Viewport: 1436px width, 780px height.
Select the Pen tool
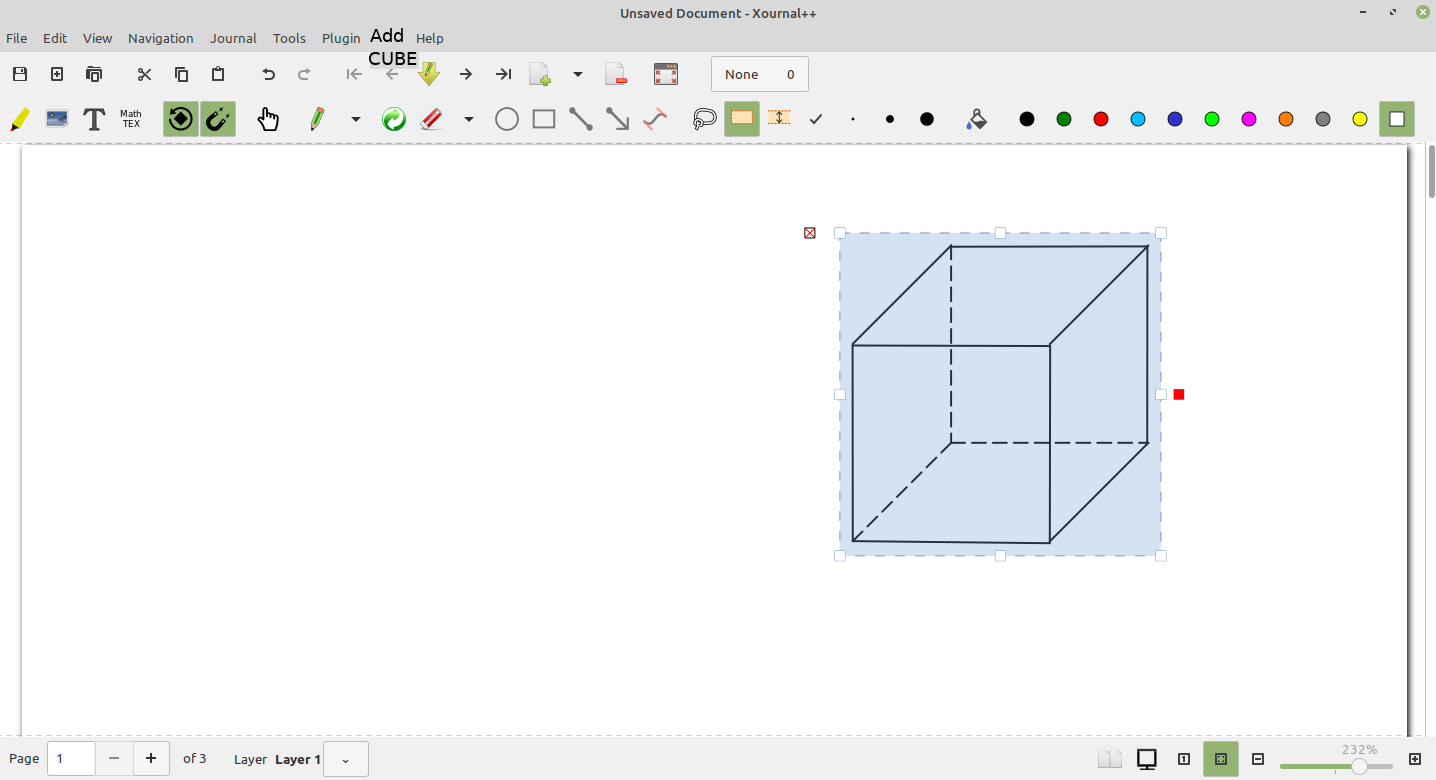[x=316, y=118]
